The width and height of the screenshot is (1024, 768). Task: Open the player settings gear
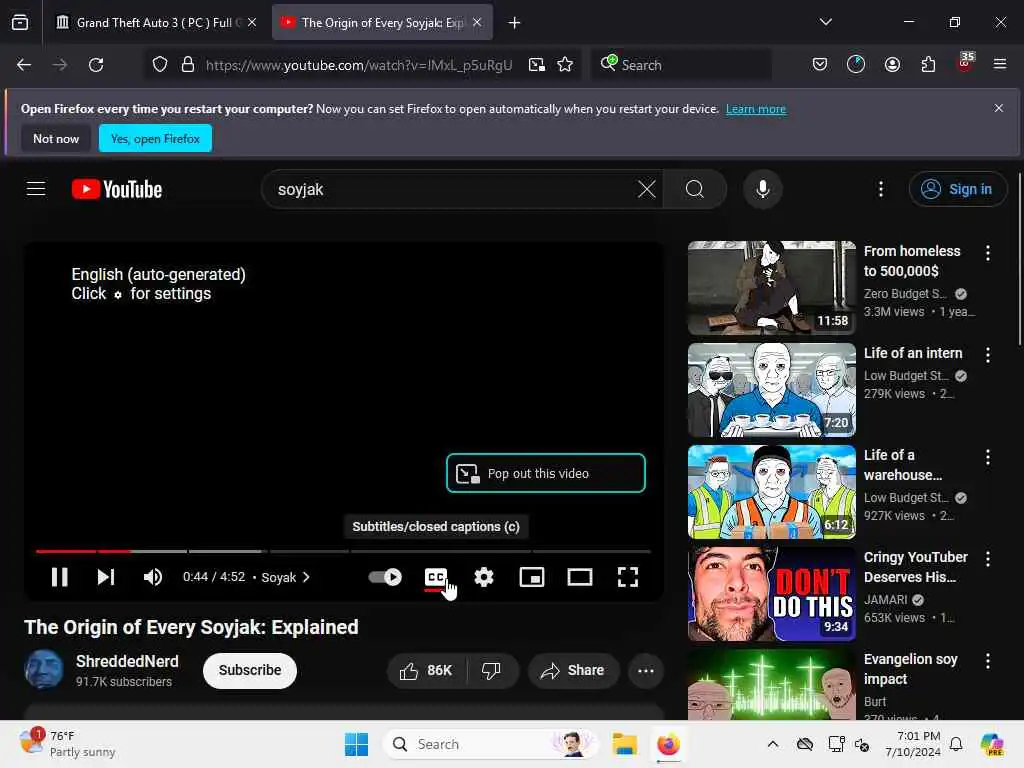click(x=484, y=577)
